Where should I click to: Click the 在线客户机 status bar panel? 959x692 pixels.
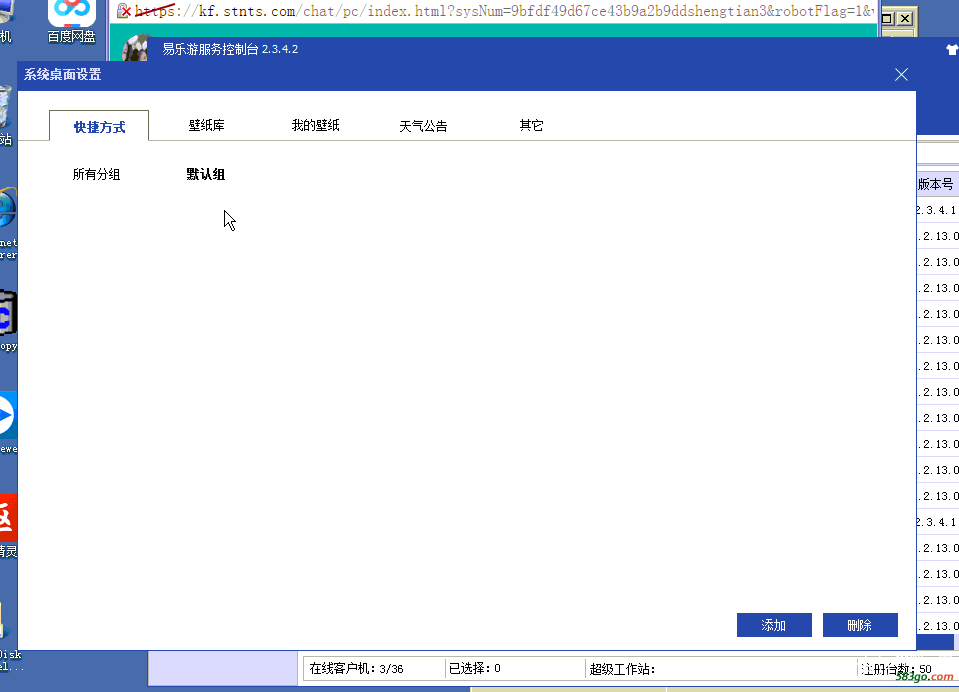[x=370, y=668]
